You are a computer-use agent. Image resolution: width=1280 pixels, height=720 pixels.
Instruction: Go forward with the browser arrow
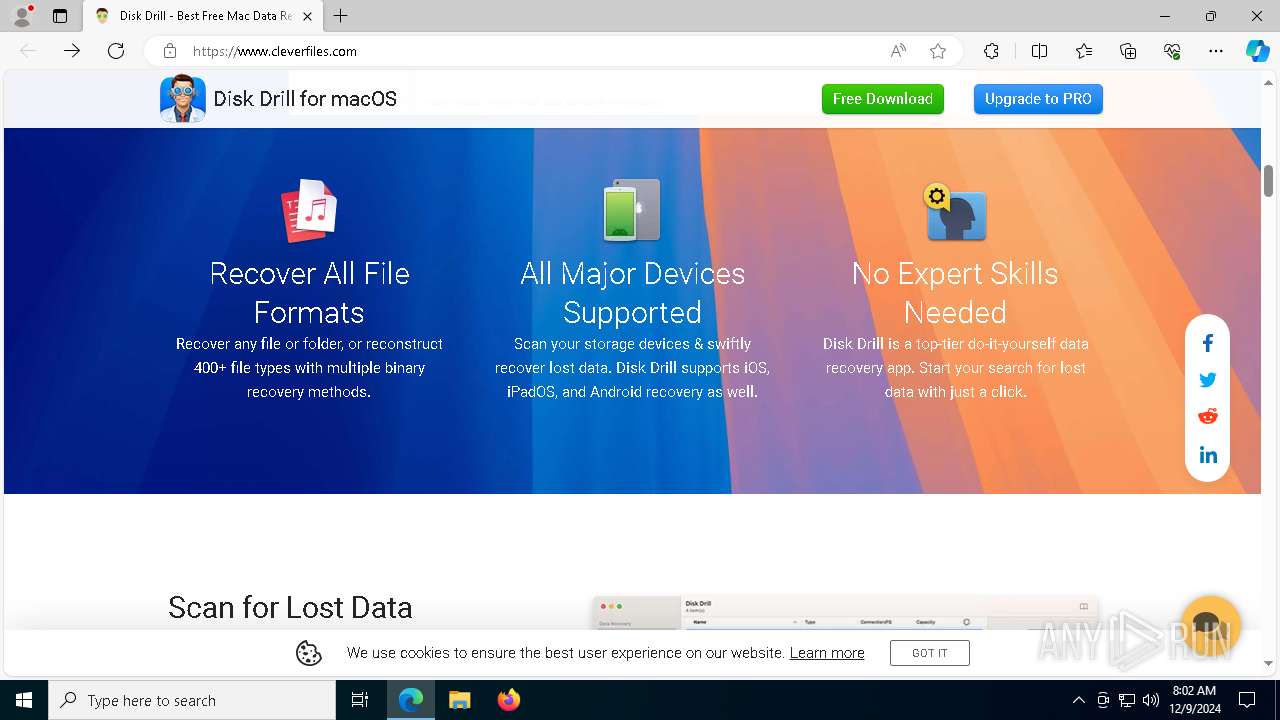[x=72, y=51]
